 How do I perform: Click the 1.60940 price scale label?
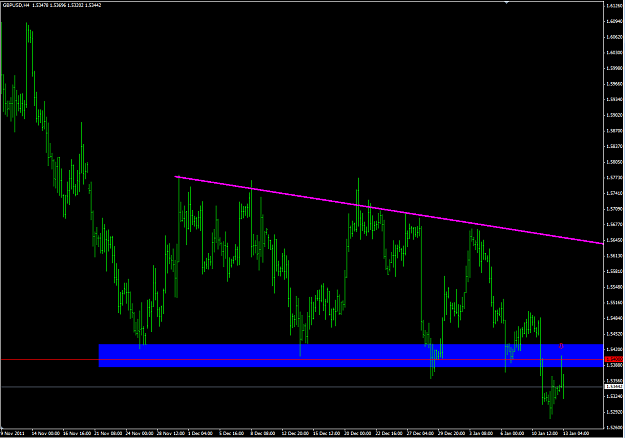click(x=614, y=21)
